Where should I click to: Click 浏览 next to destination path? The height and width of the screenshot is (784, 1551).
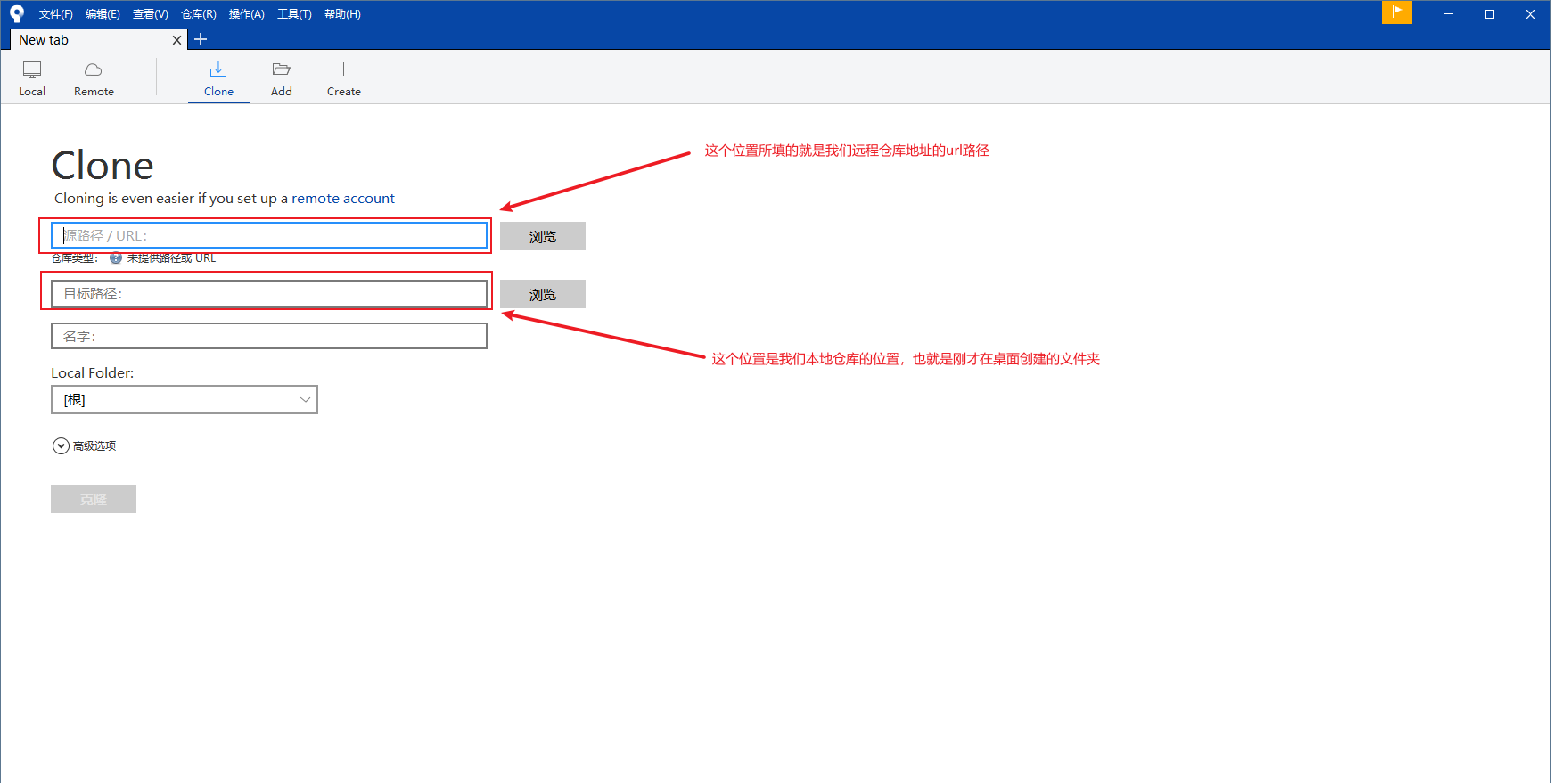[543, 294]
